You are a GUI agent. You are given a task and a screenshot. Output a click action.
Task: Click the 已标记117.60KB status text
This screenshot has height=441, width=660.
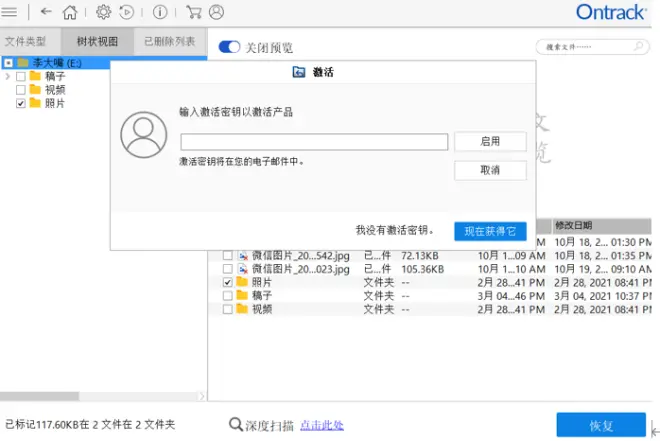coord(90,424)
